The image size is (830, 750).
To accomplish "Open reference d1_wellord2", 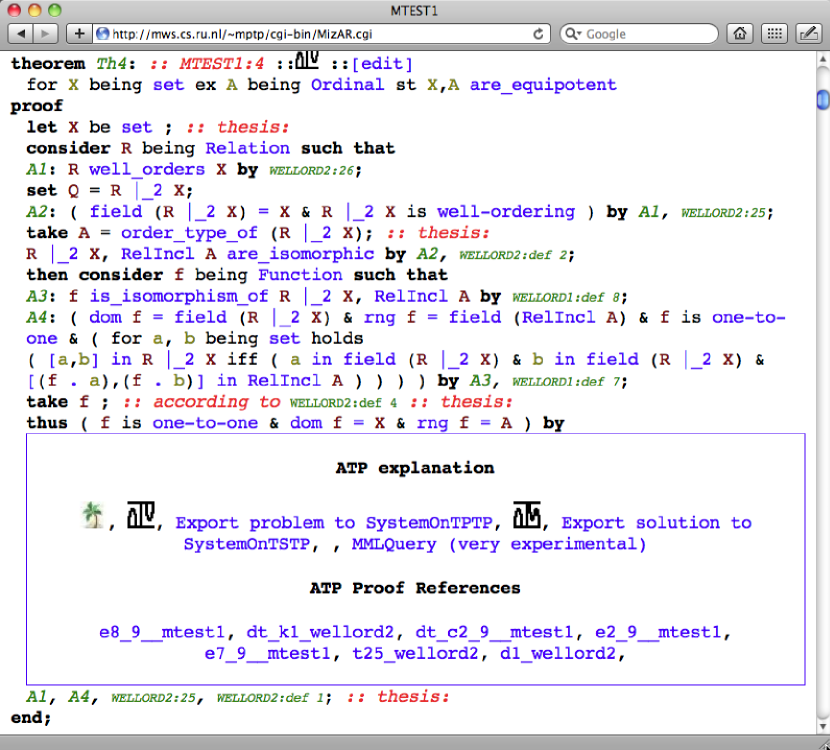I will [x=558, y=653].
